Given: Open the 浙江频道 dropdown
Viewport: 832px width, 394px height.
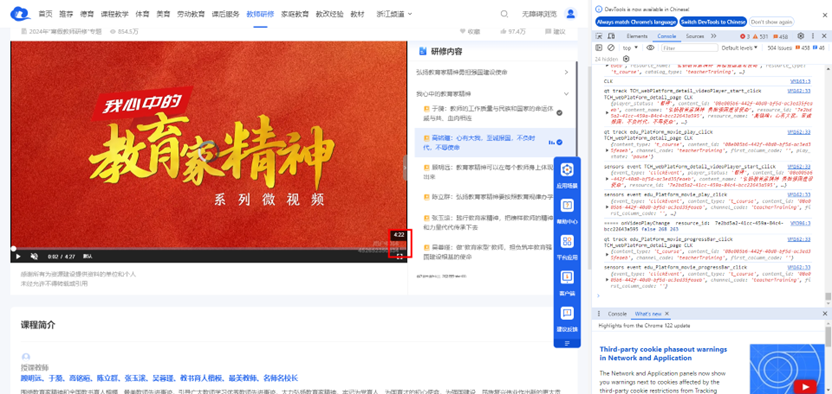Looking at the screenshot, I should coord(394,14).
